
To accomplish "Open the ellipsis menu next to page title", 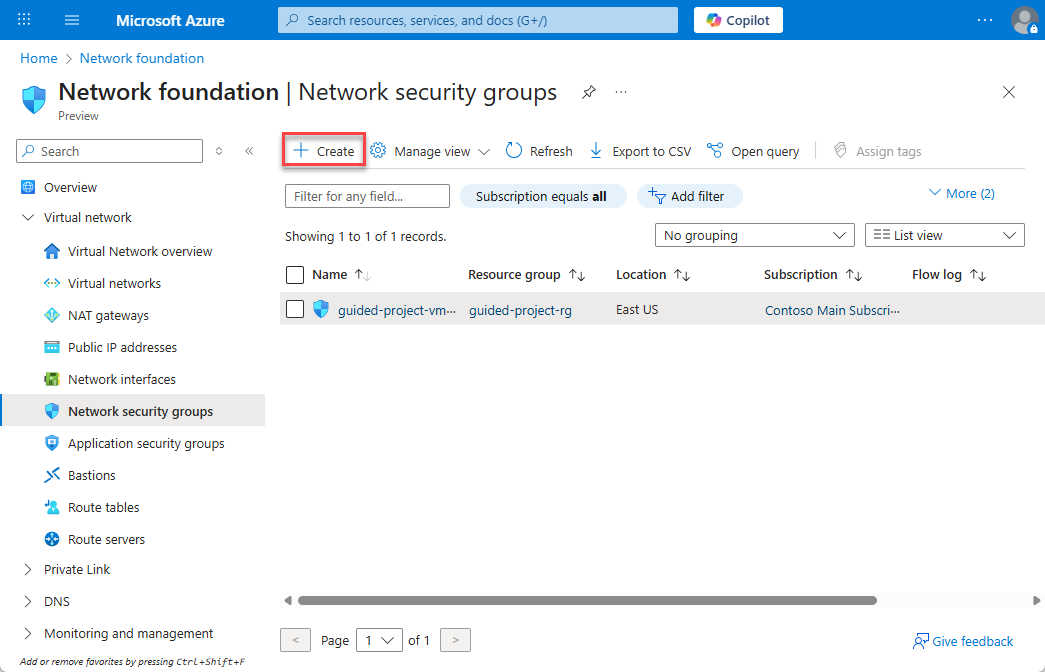I will pyautogui.click(x=621, y=92).
